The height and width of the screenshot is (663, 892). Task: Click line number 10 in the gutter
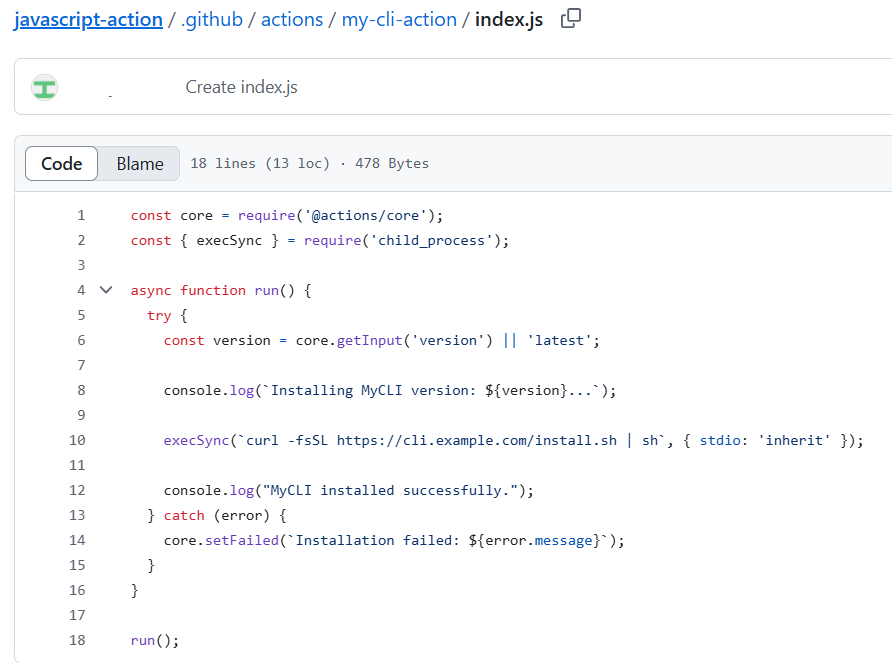pos(77,440)
